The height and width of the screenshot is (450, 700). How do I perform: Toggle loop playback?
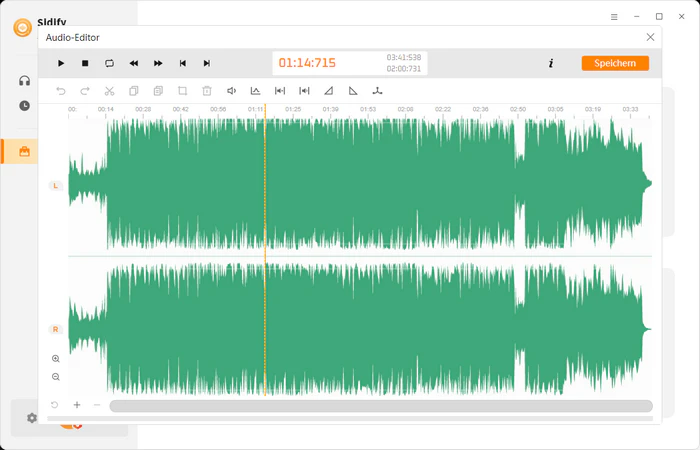[x=109, y=63]
